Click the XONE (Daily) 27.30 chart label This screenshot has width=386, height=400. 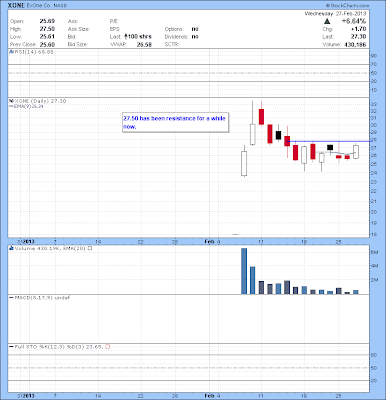[40, 101]
